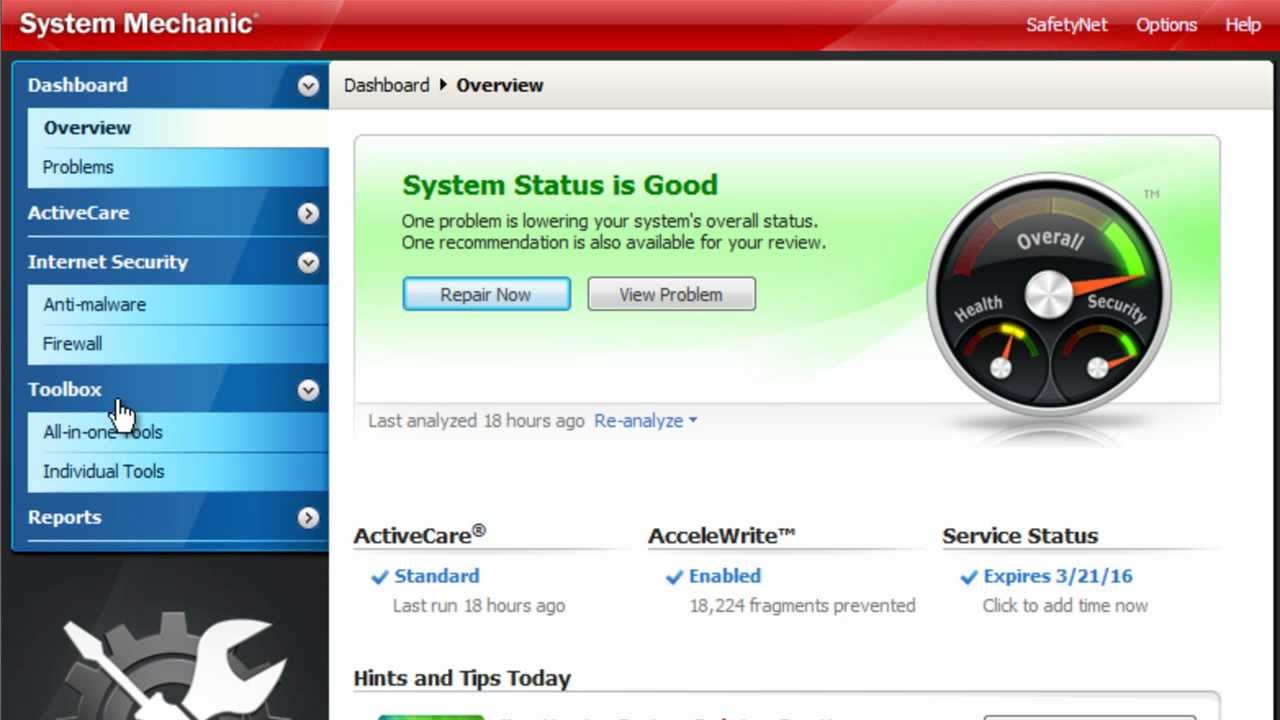Click the ActiveCare heading above Standard
This screenshot has width=1280, height=720.
click(x=419, y=535)
